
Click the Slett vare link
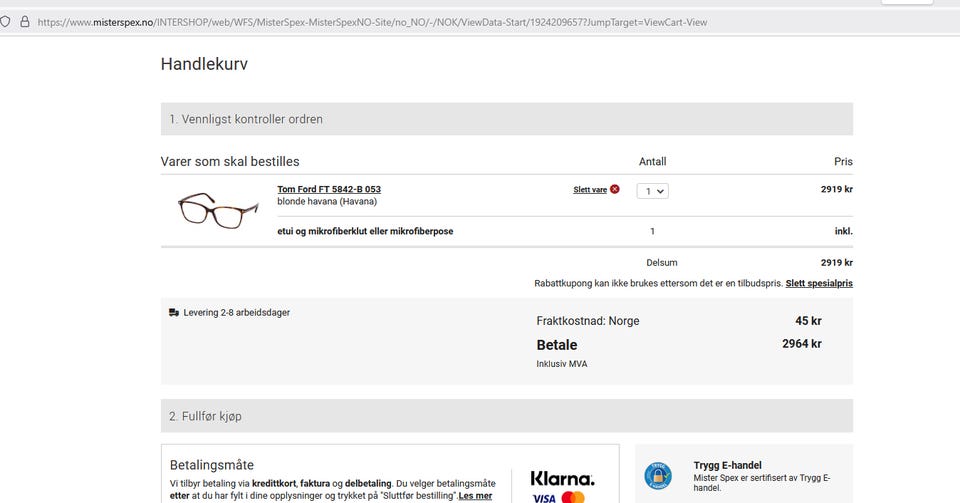[x=590, y=190]
